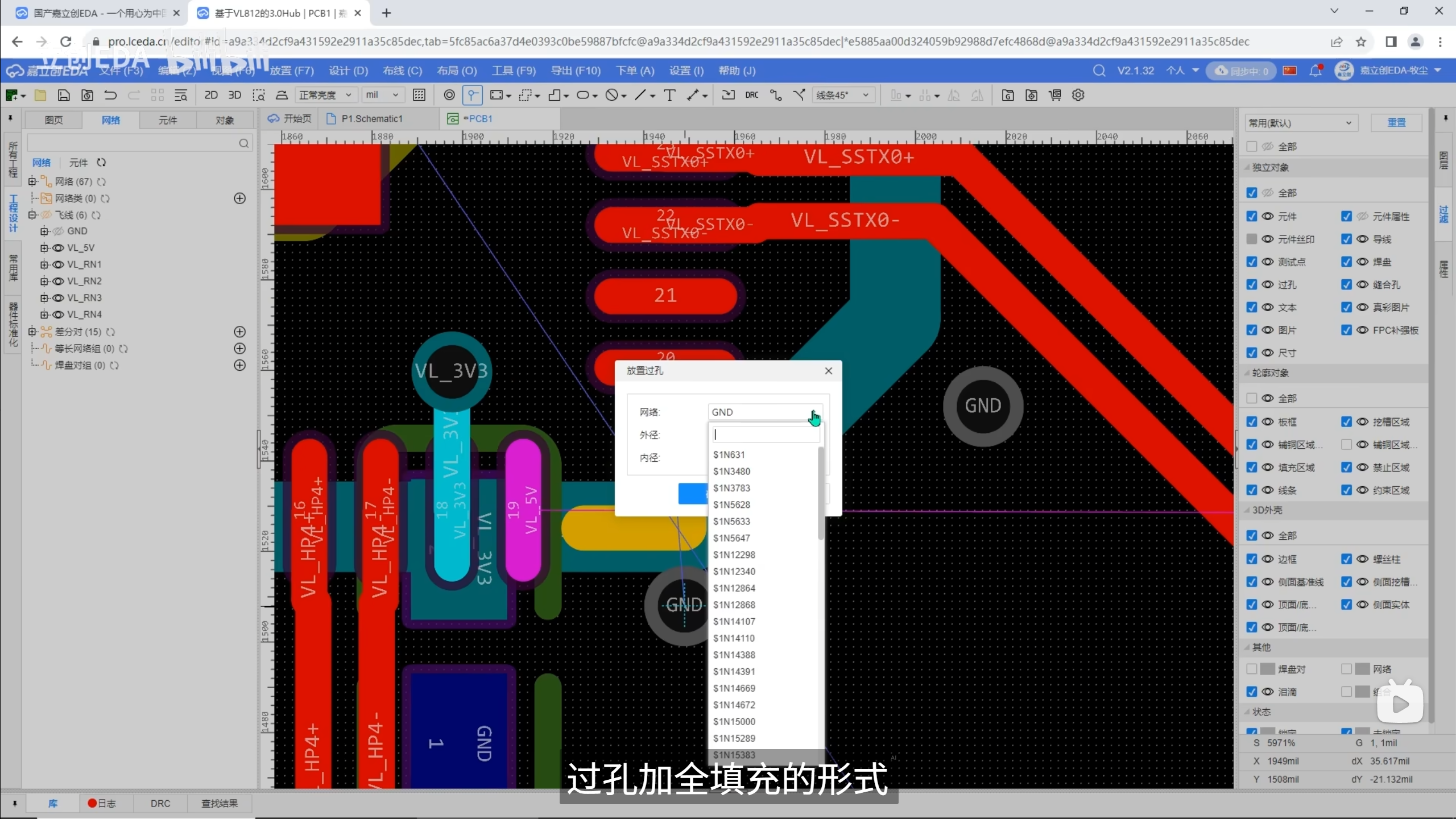Expand the 网络 (67) tree node
Screen dimensions: 1456x819
pos(32,181)
